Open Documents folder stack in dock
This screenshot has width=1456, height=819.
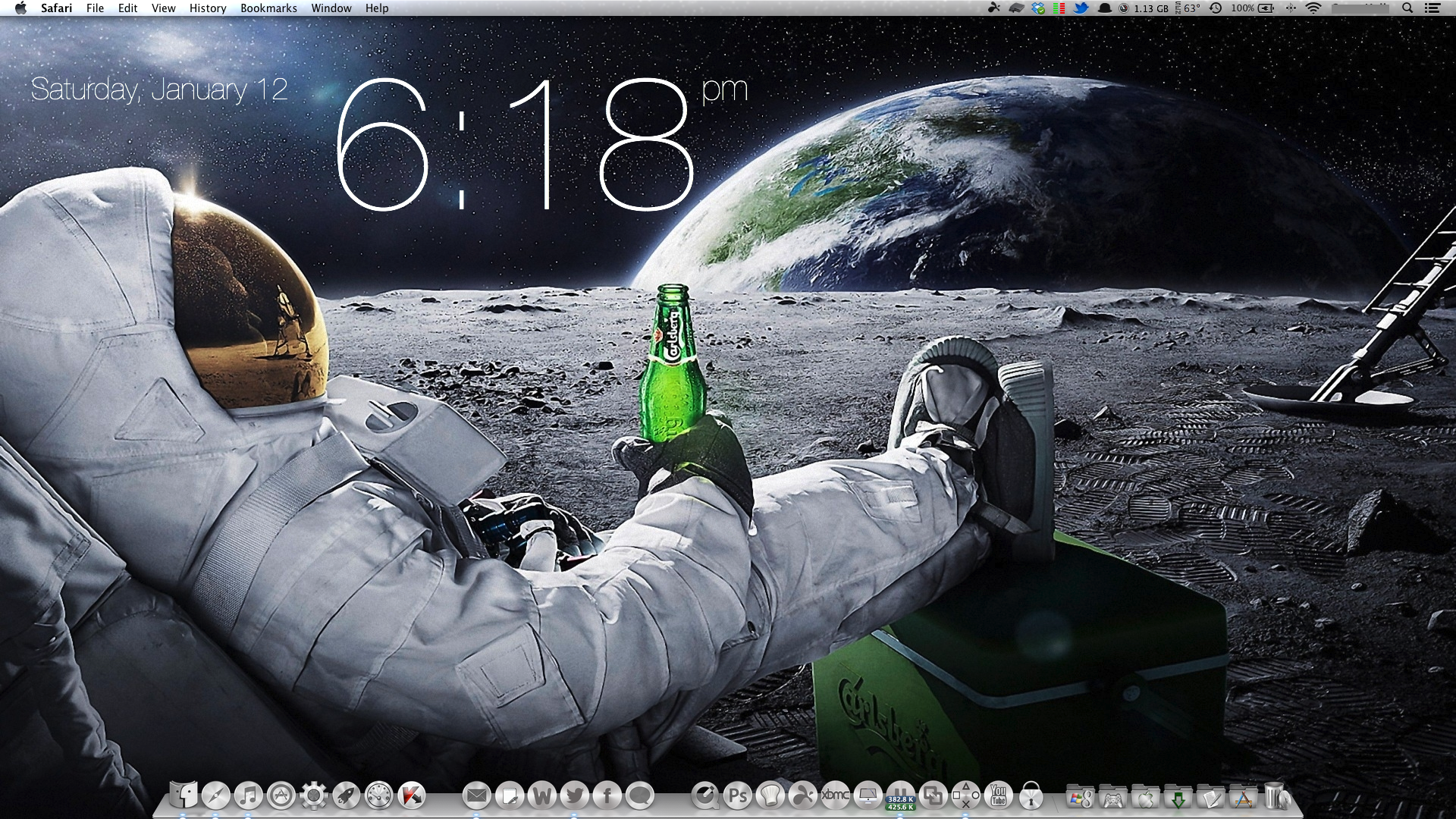[1211, 797]
